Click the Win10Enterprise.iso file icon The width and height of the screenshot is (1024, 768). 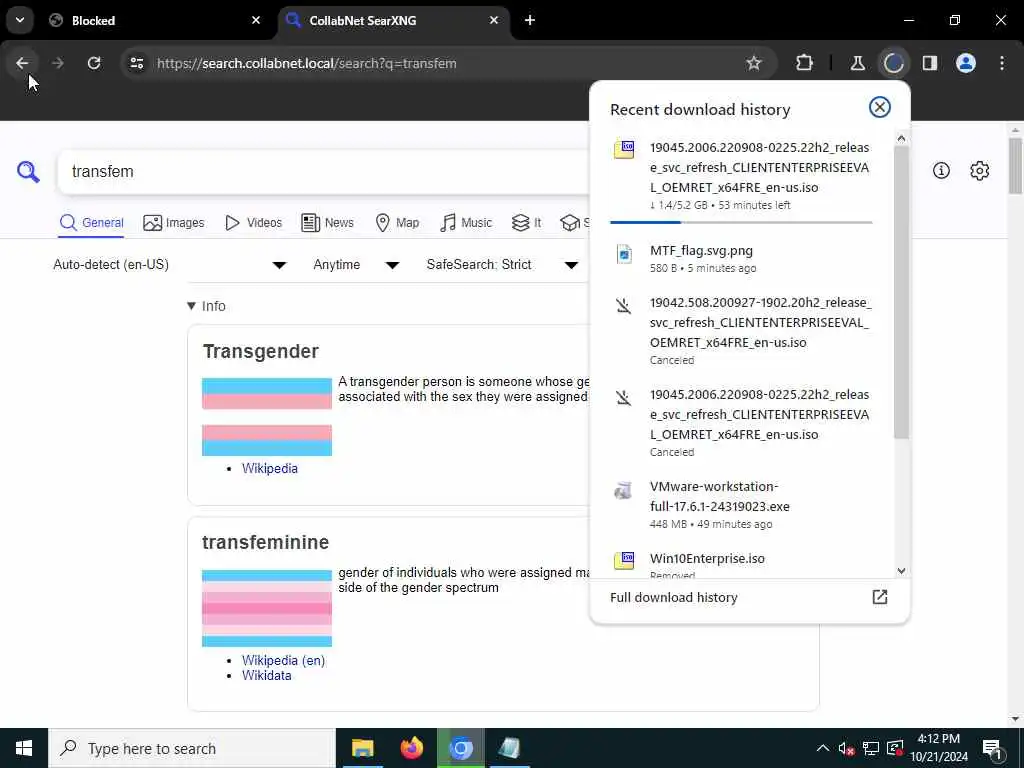point(624,560)
